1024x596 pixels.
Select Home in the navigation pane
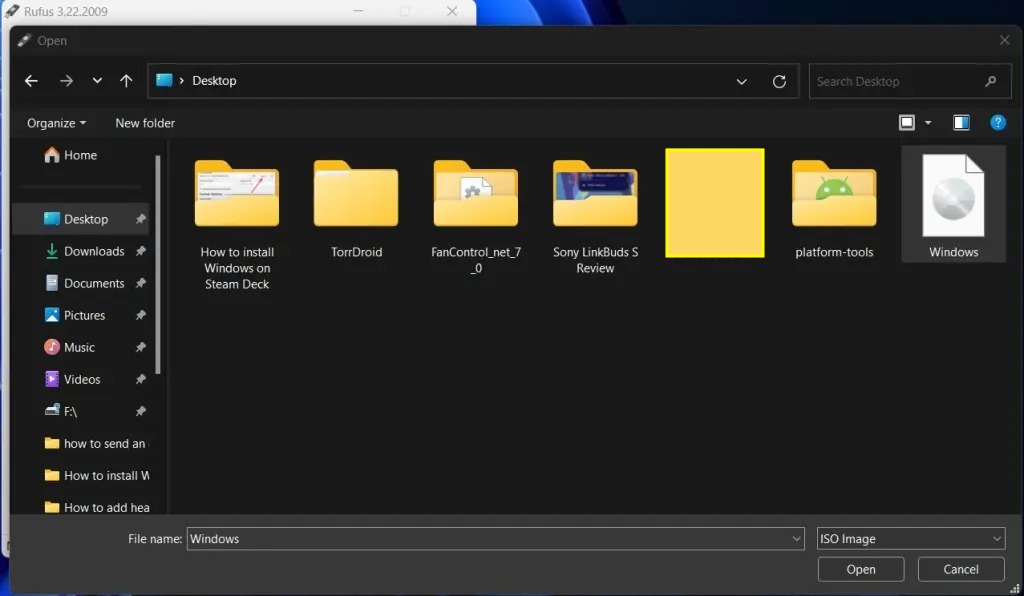tap(71, 155)
